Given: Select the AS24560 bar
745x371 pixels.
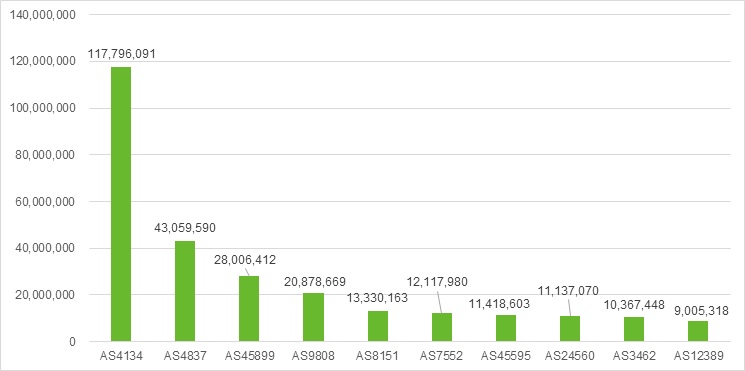Looking at the screenshot, I should (570, 328).
